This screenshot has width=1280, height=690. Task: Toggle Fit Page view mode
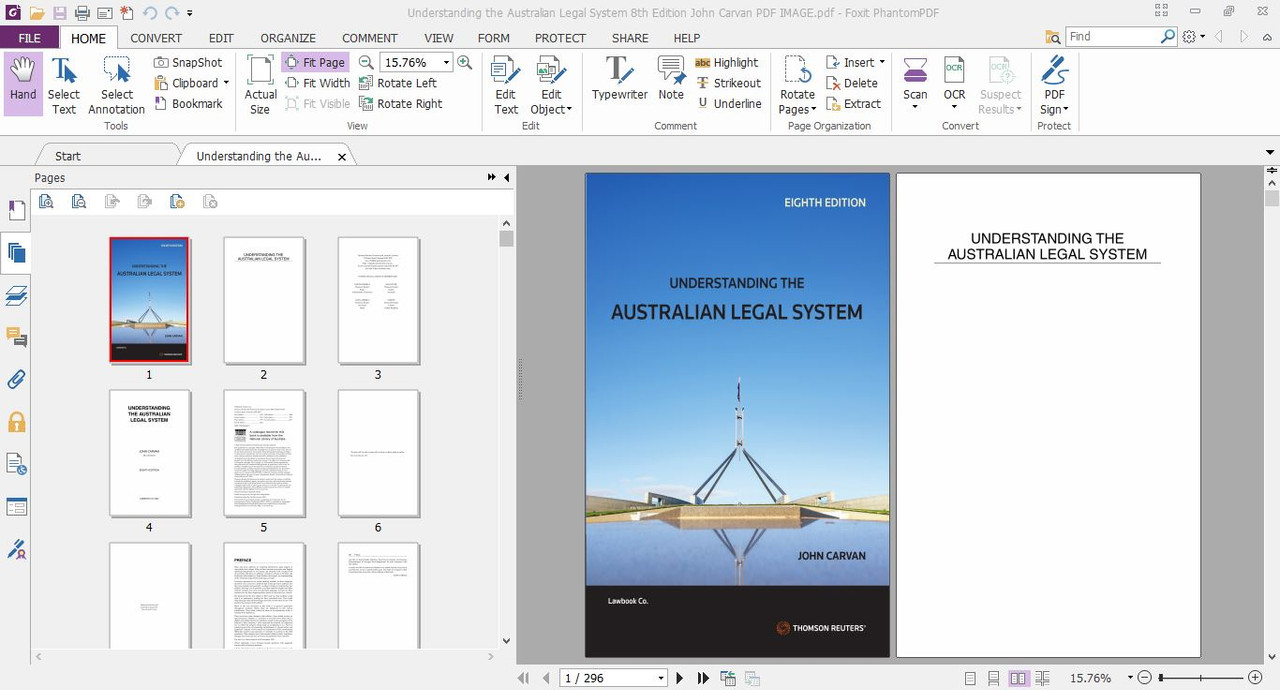(x=315, y=62)
